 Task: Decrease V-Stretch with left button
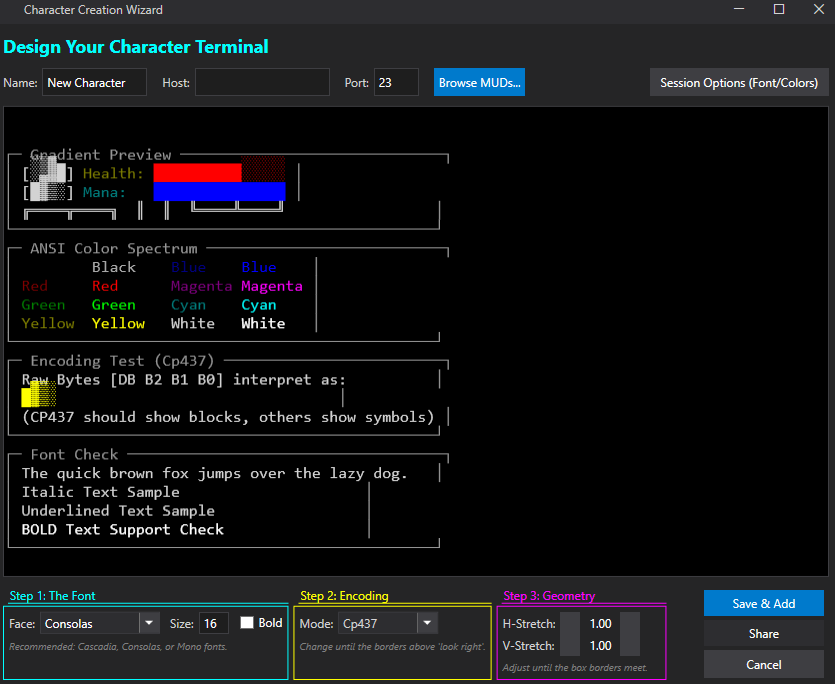(570, 645)
